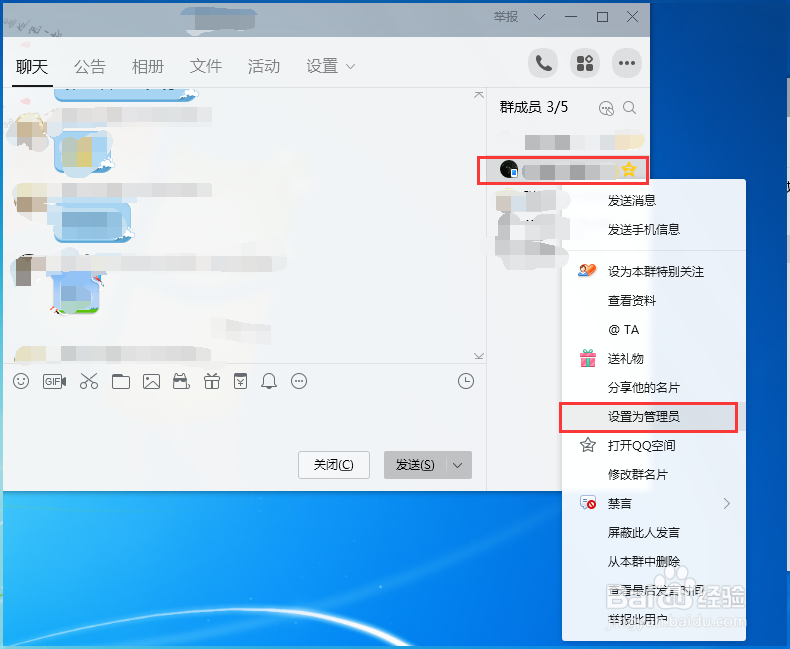Click the 关闭(C) button
The height and width of the screenshot is (649, 790).
(334, 465)
